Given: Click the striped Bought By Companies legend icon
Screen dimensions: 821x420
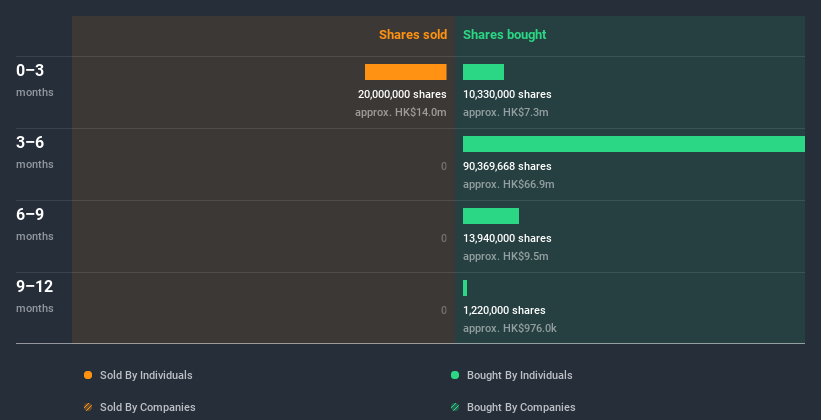Looking at the screenshot, I should coord(455,407).
